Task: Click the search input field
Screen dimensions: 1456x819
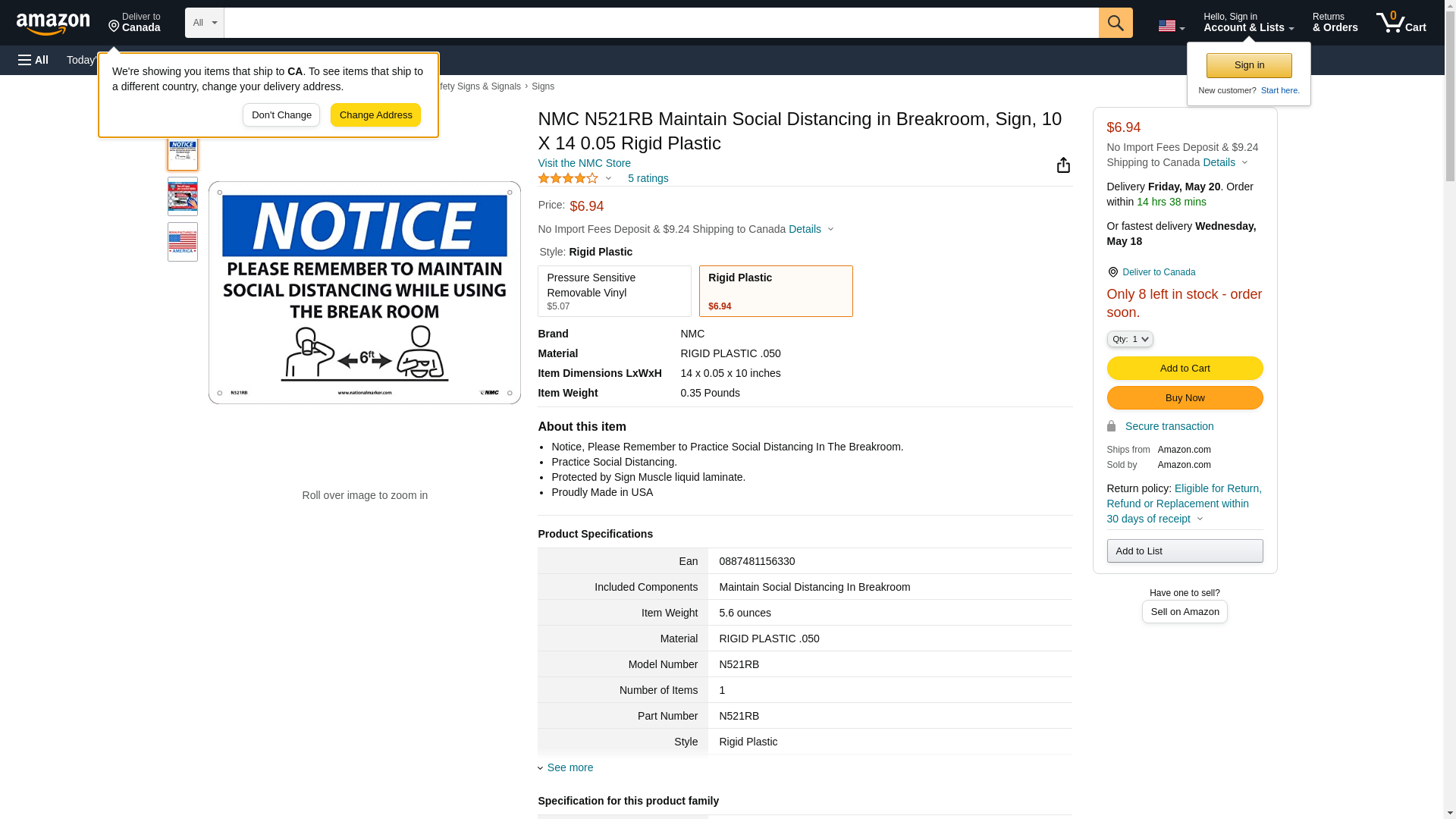Action: [x=660, y=23]
